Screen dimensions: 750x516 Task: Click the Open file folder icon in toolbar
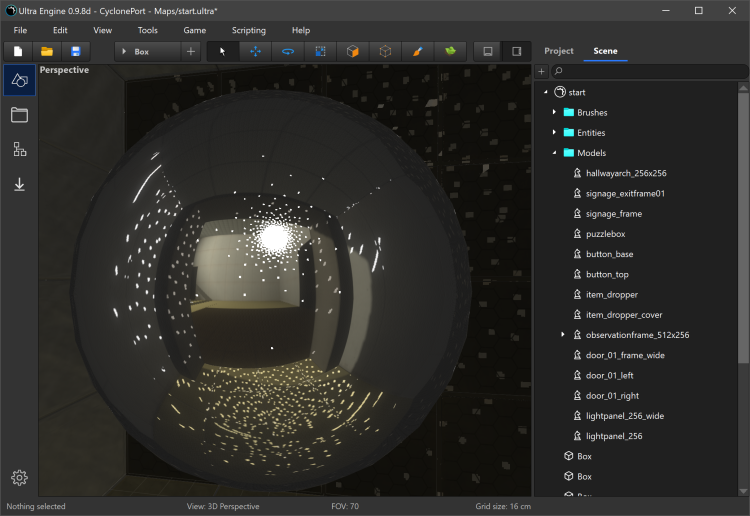click(x=47, y=51)
